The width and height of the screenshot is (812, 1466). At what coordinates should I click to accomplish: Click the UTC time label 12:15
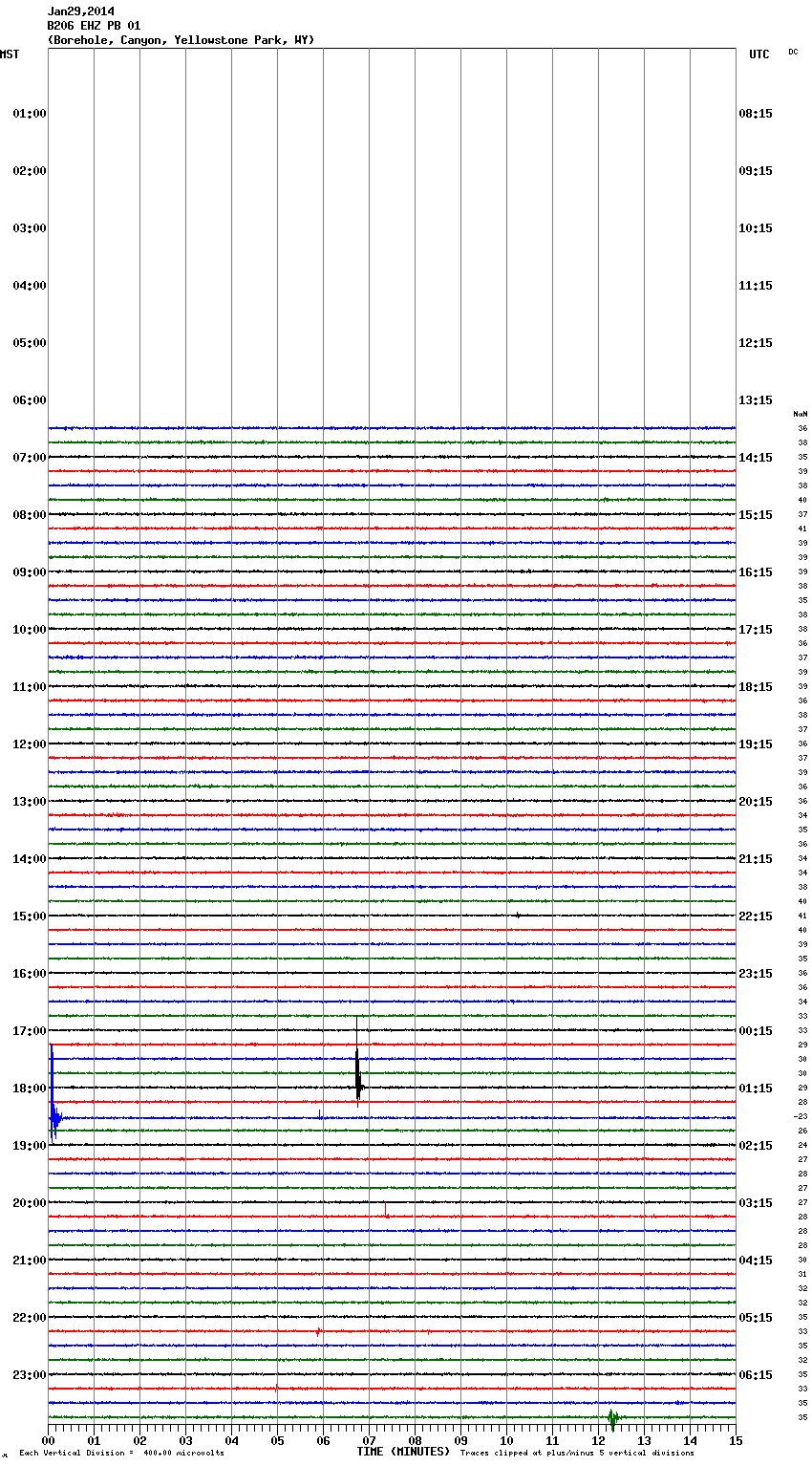point(756,343)
